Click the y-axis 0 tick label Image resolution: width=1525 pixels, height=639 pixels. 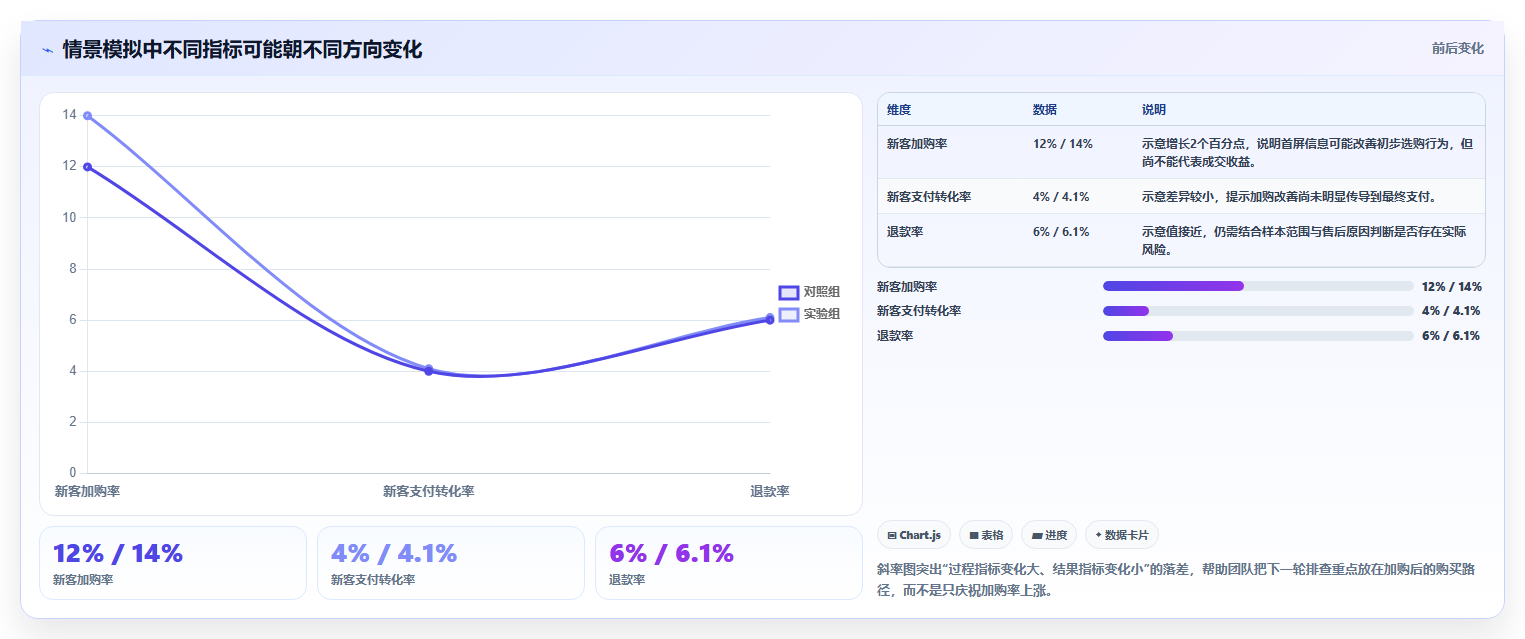[x=73, y=473]
